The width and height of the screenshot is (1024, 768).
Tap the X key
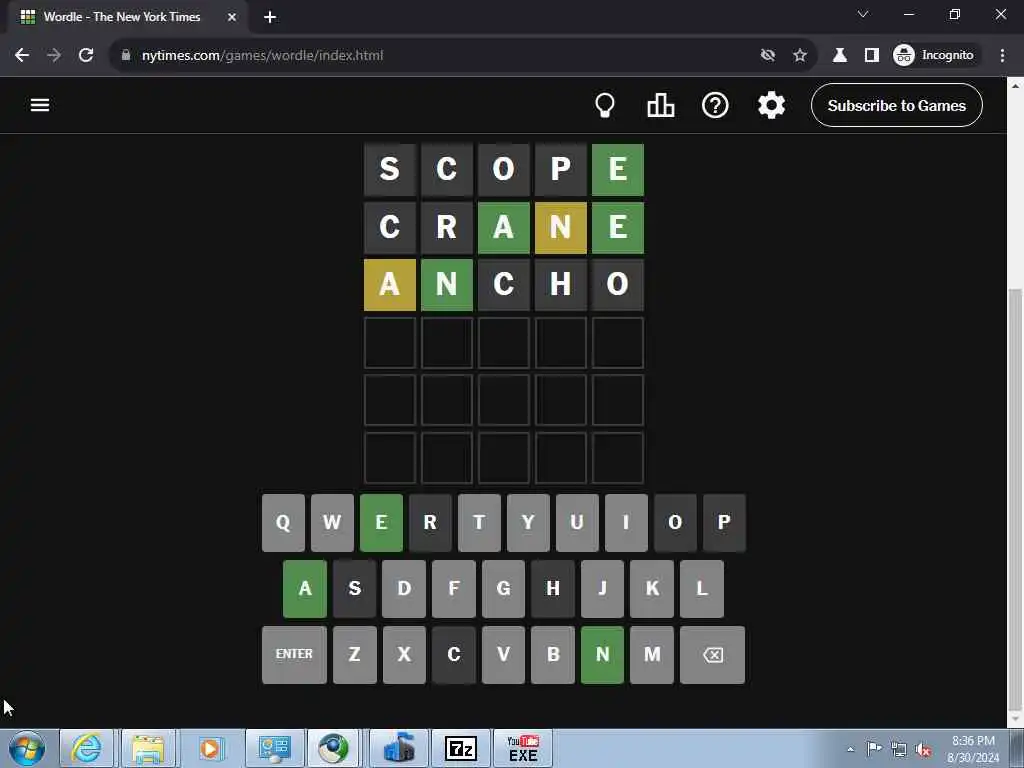click(x=404, y=654)
